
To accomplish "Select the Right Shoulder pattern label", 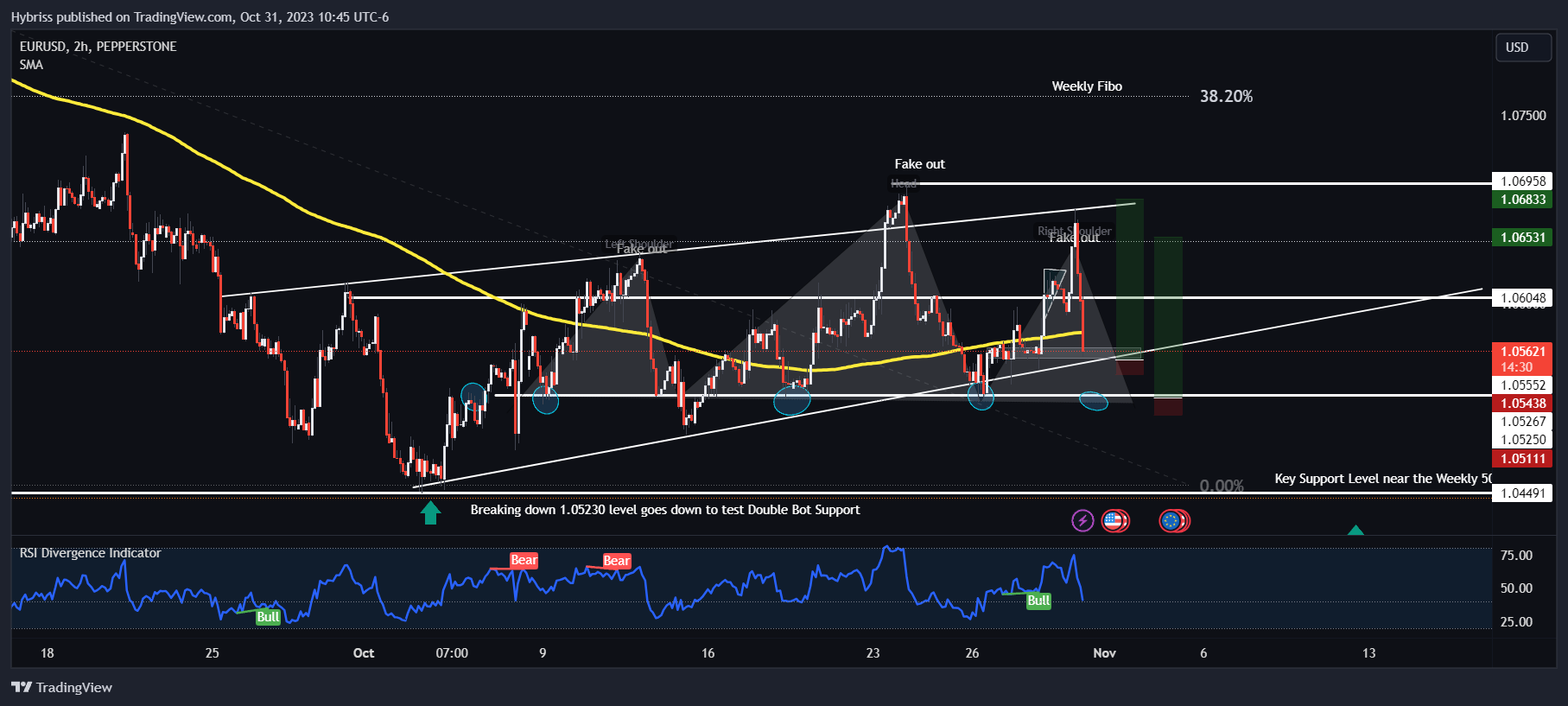I will coord(1075,231).
